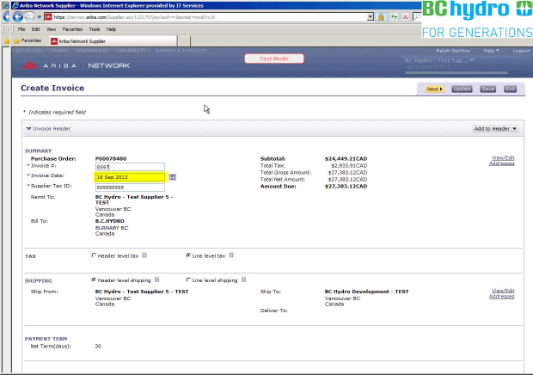Click the Amount Due value $27,383.12CAD
The height and width of the screenshot is (375, 533).
click(346, 186)
